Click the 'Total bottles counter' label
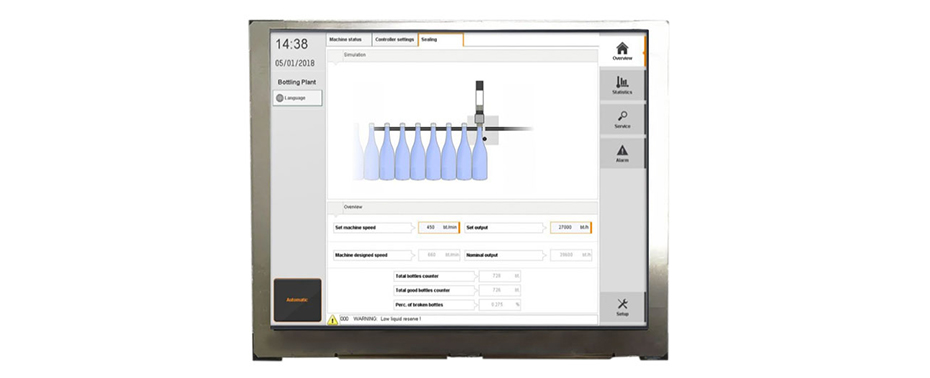930x378 pixels. 417,276
